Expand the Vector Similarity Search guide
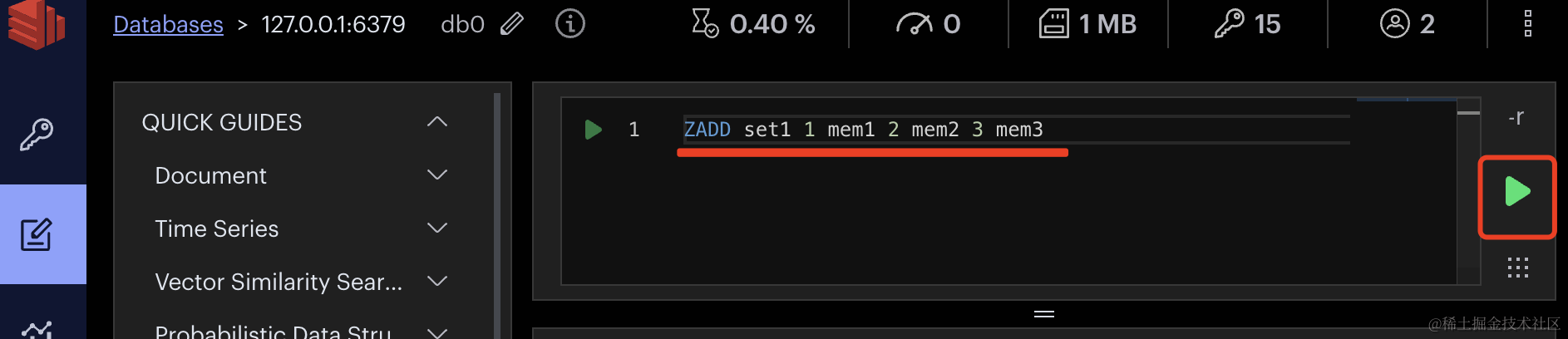 point(437,282)
